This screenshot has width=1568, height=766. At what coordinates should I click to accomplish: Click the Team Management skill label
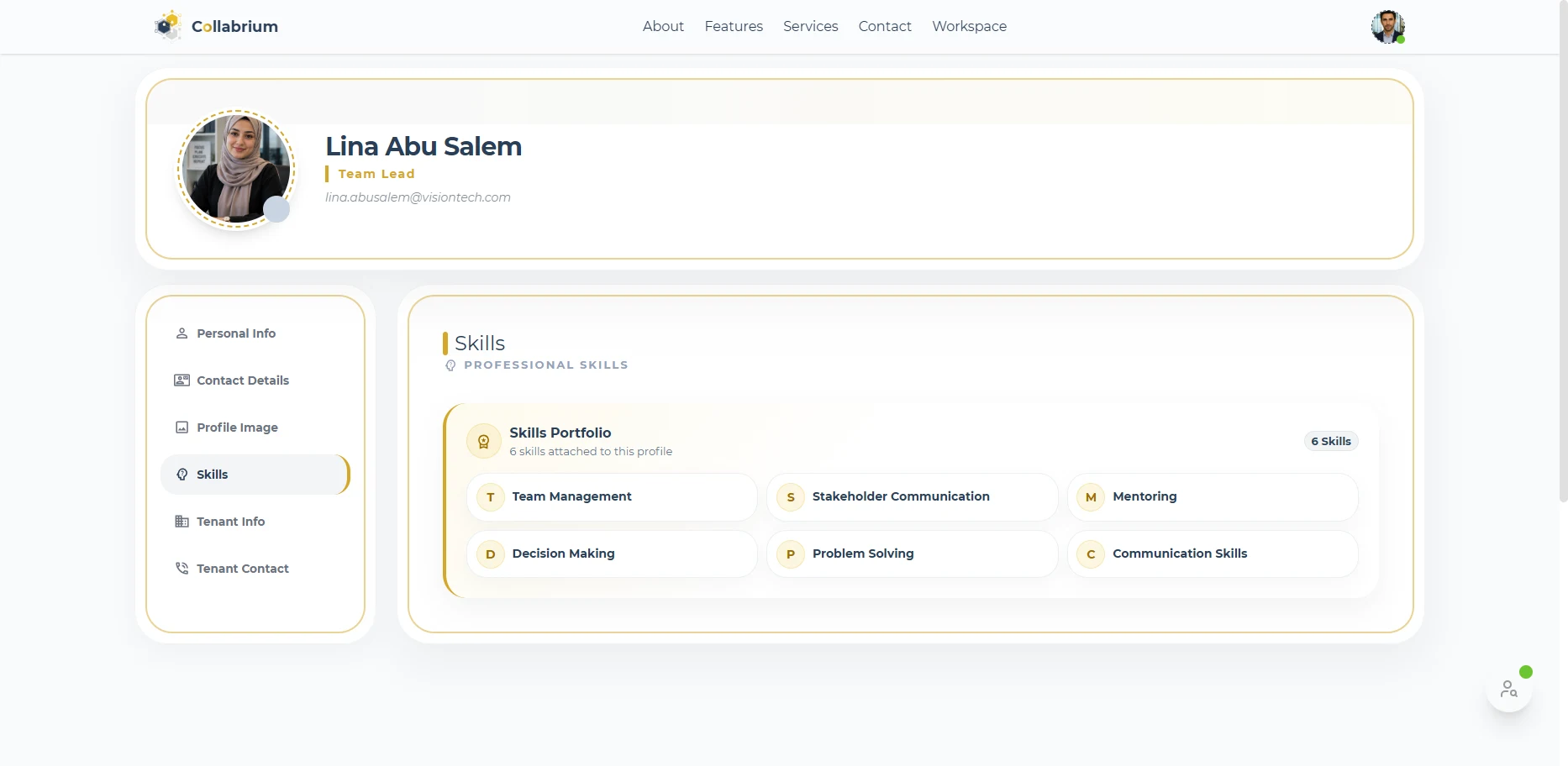coord(571,496)
